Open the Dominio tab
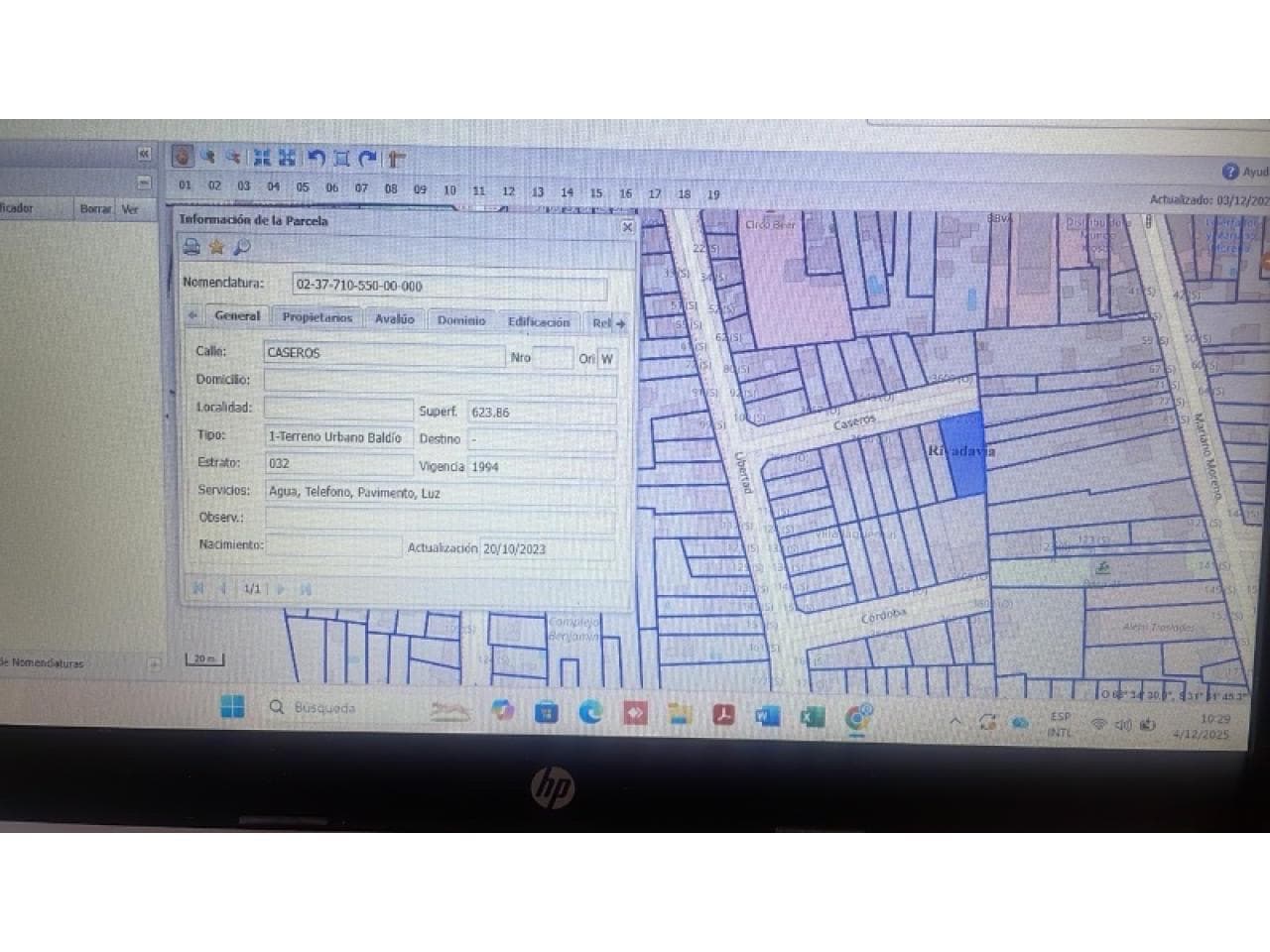The image size is (1270, 952). point(461,320)
